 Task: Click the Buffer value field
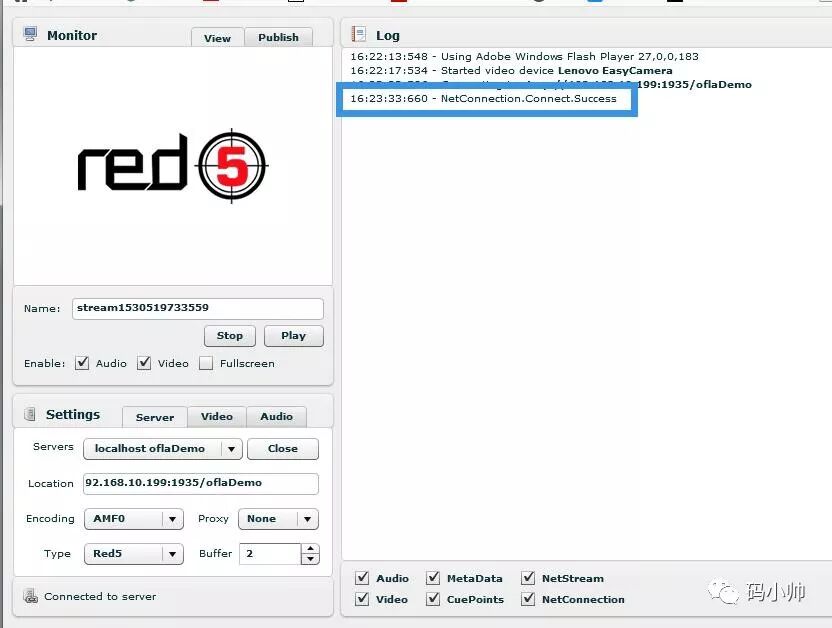coord(270,554)
